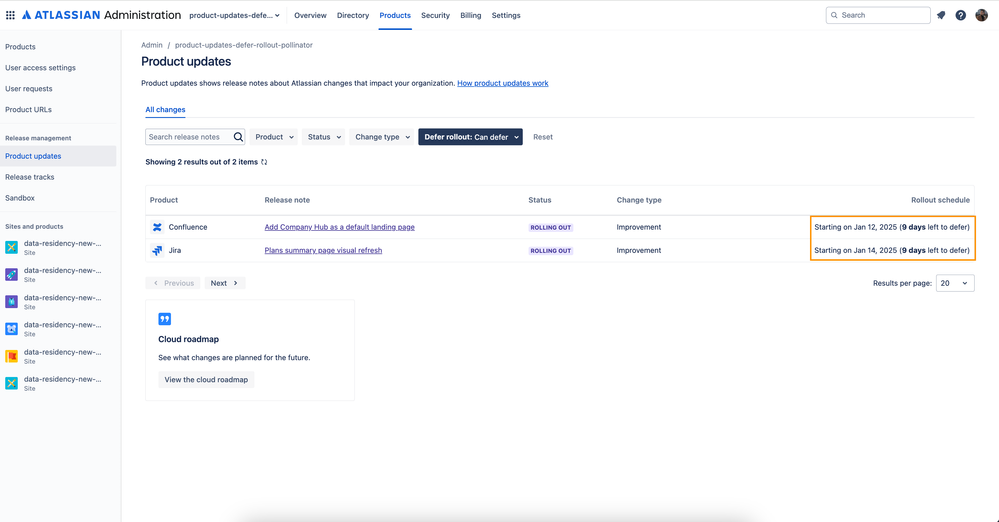Go to the Products top nav tab
Viewport: 999px width, 522px height.
tap(395, 15)
